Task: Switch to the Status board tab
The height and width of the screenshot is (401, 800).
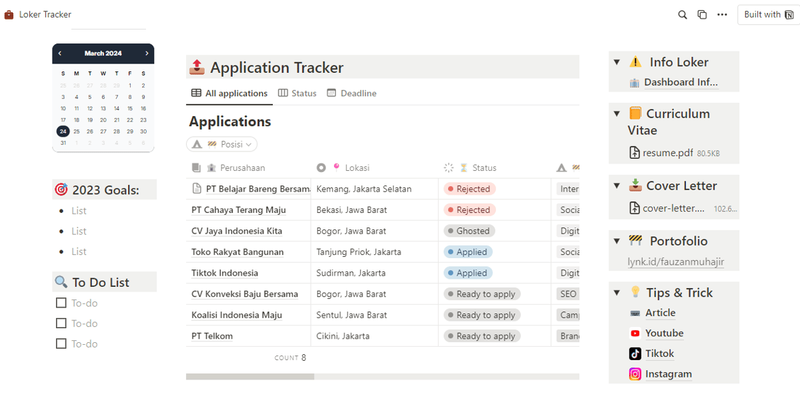Action: pos(297,93)
